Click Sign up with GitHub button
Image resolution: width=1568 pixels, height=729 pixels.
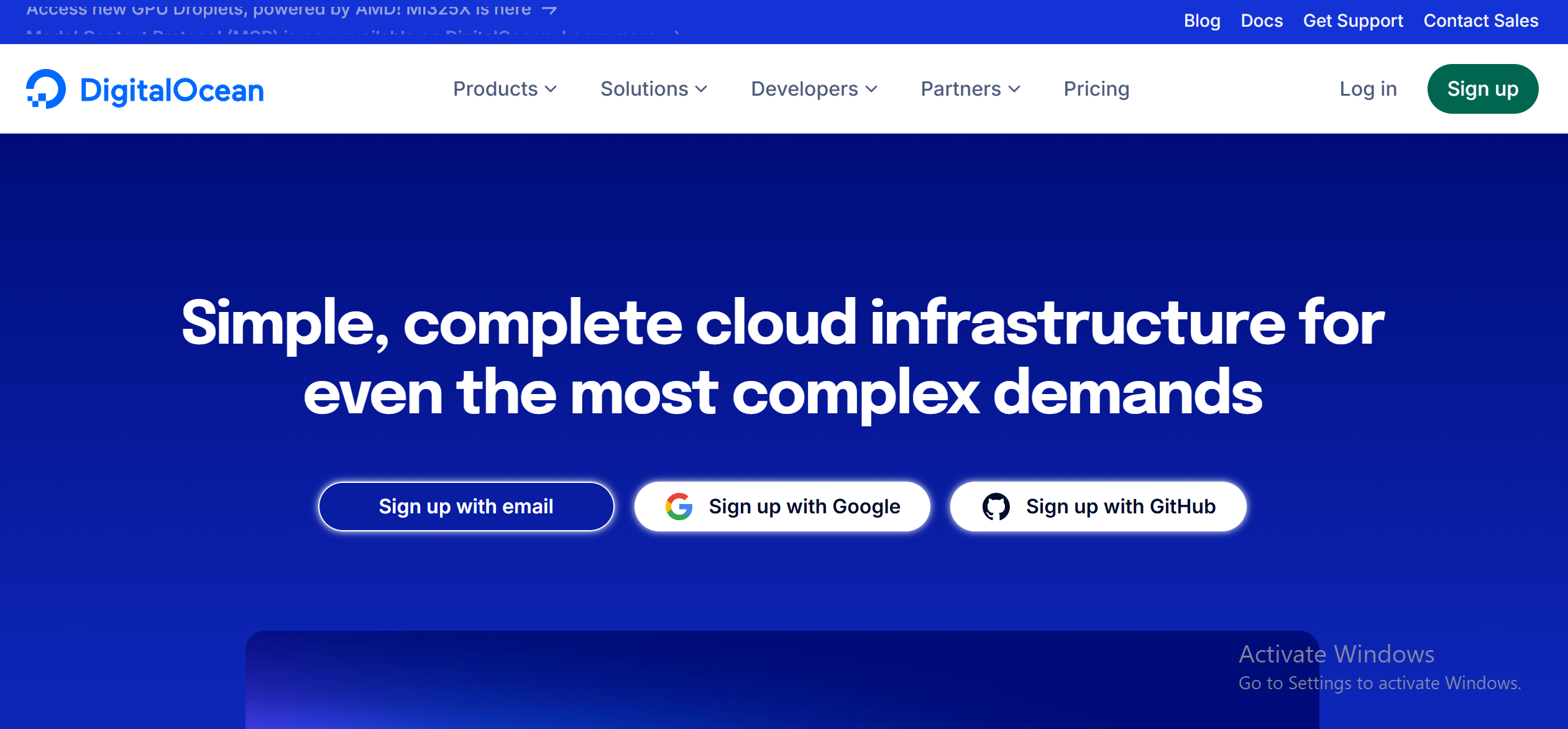pos(1098,507)
